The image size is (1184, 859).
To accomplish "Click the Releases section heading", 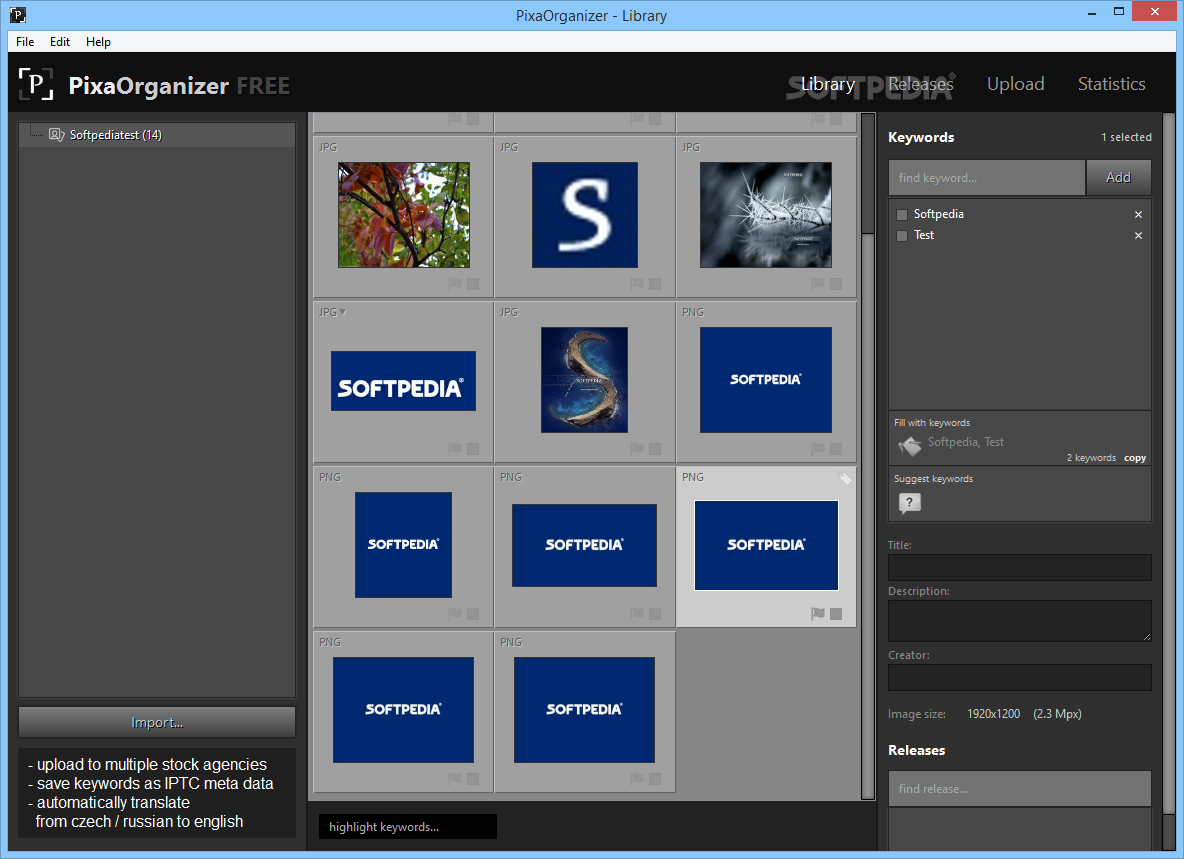I will (916, 750).
